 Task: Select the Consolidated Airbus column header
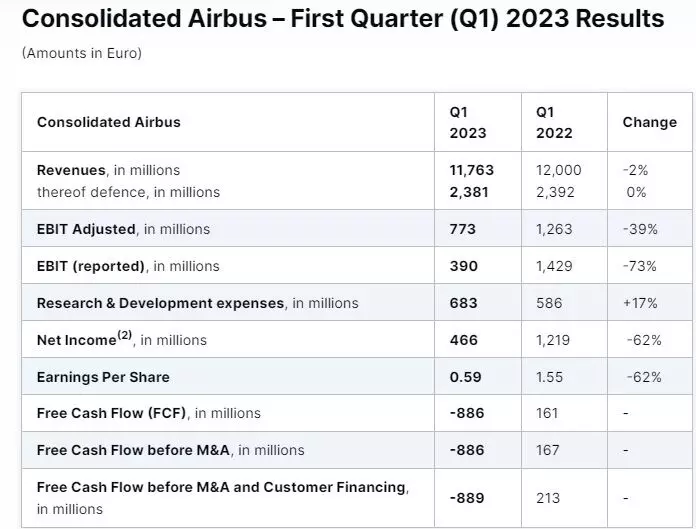pos(109,122)
